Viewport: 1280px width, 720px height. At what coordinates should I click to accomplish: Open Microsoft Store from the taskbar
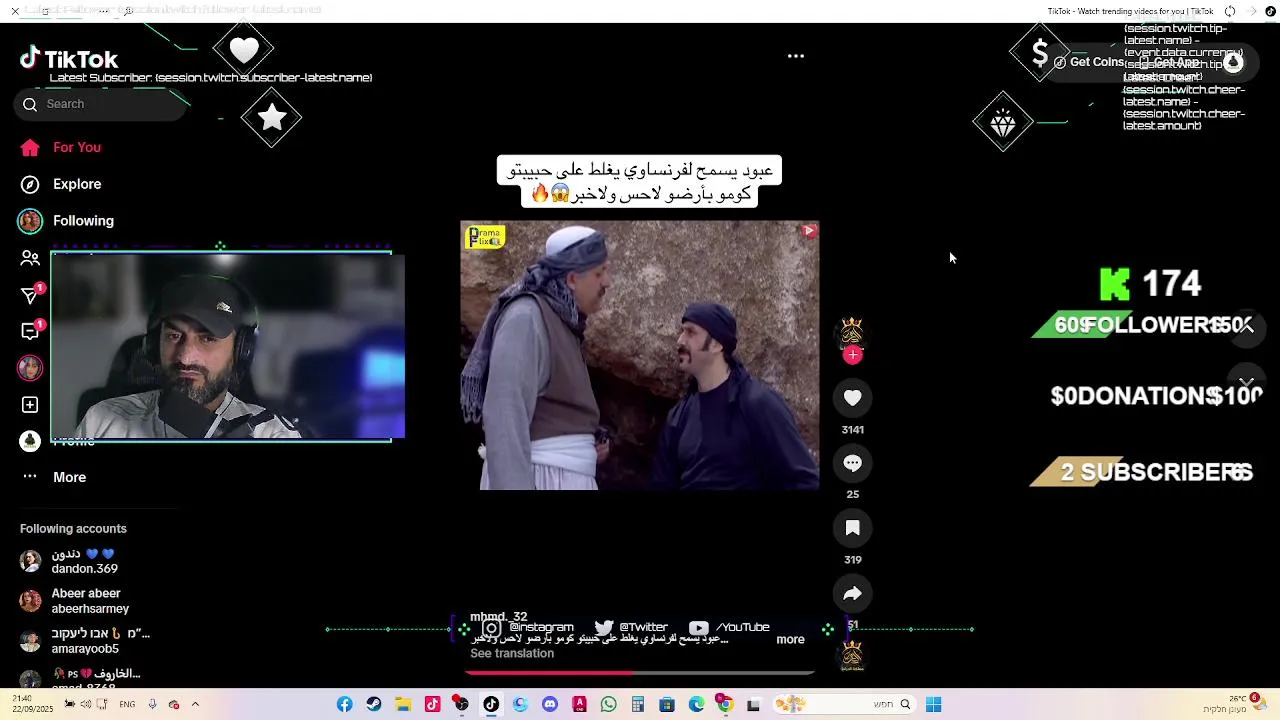[x=667, y=705]
